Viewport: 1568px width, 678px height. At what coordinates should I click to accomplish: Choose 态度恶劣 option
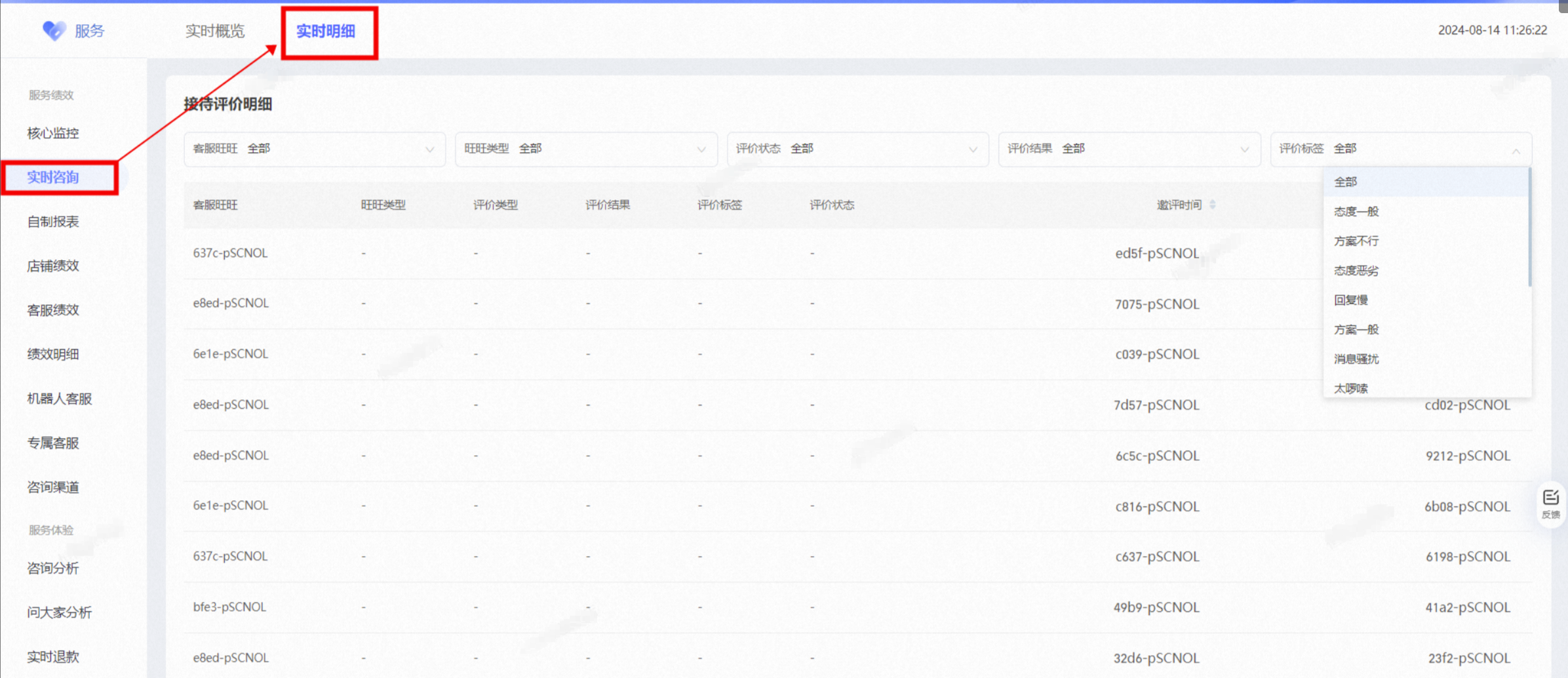[x=1426, y=270]
